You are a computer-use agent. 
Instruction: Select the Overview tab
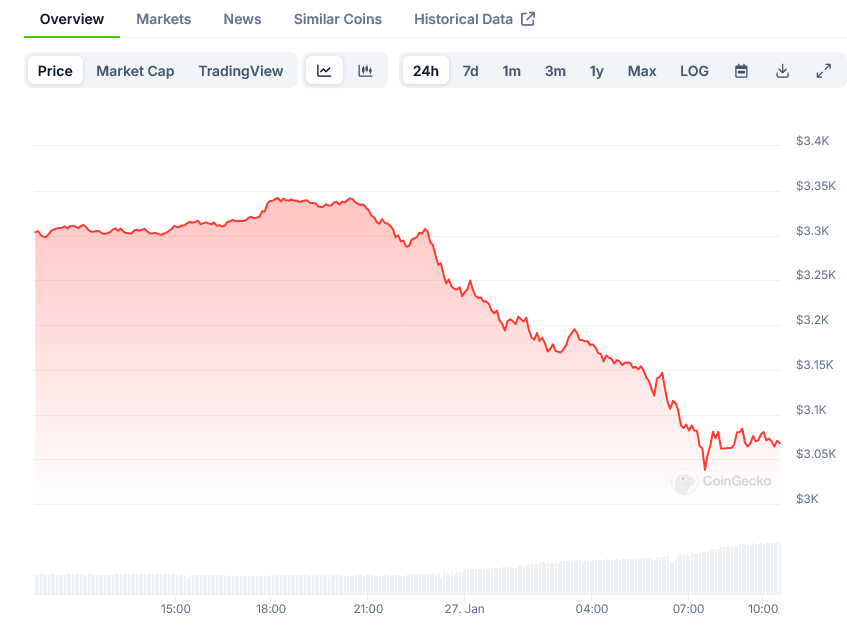point(72,19)
